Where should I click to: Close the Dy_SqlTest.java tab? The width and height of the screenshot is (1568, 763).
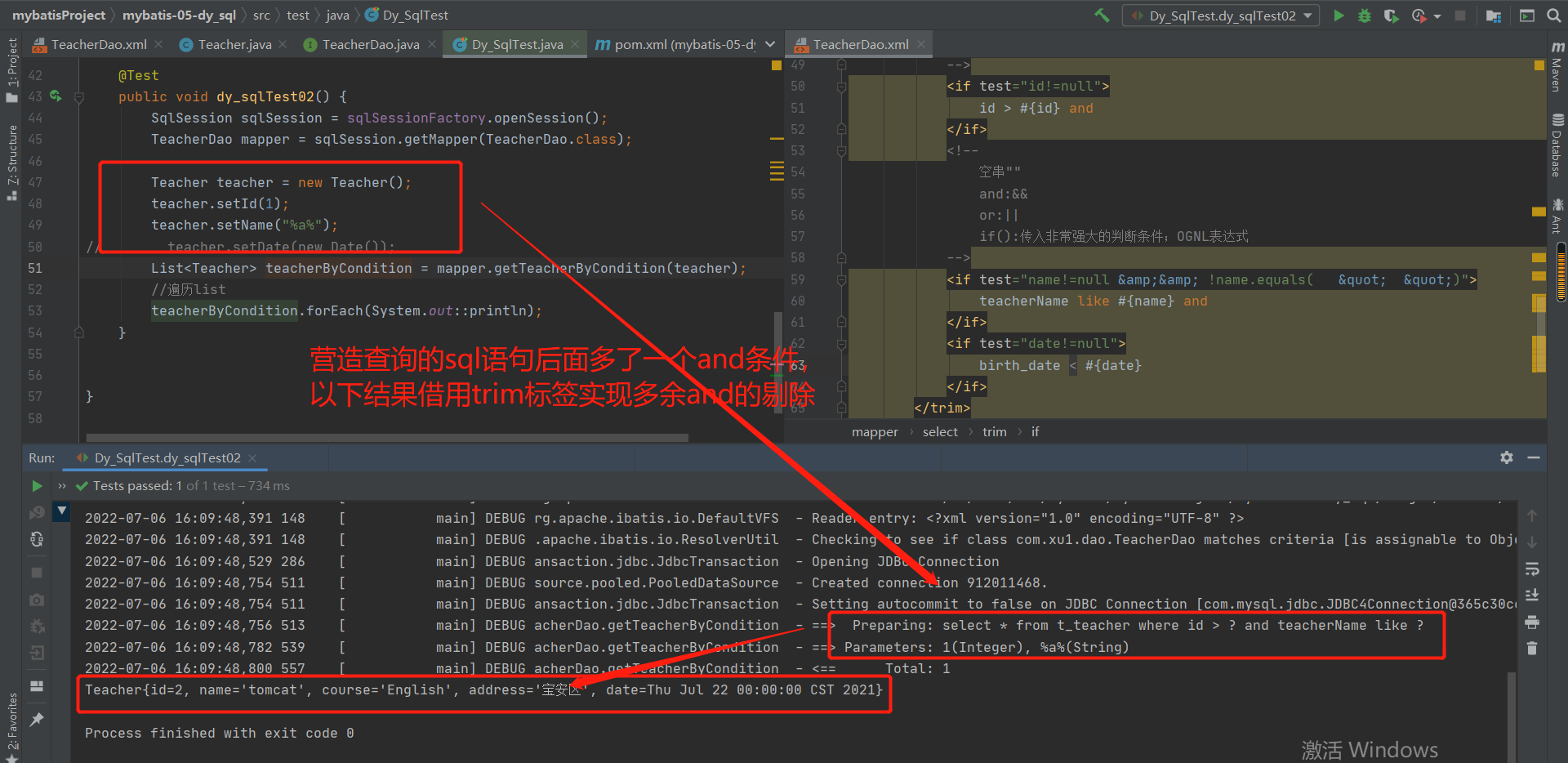point(575,44)
